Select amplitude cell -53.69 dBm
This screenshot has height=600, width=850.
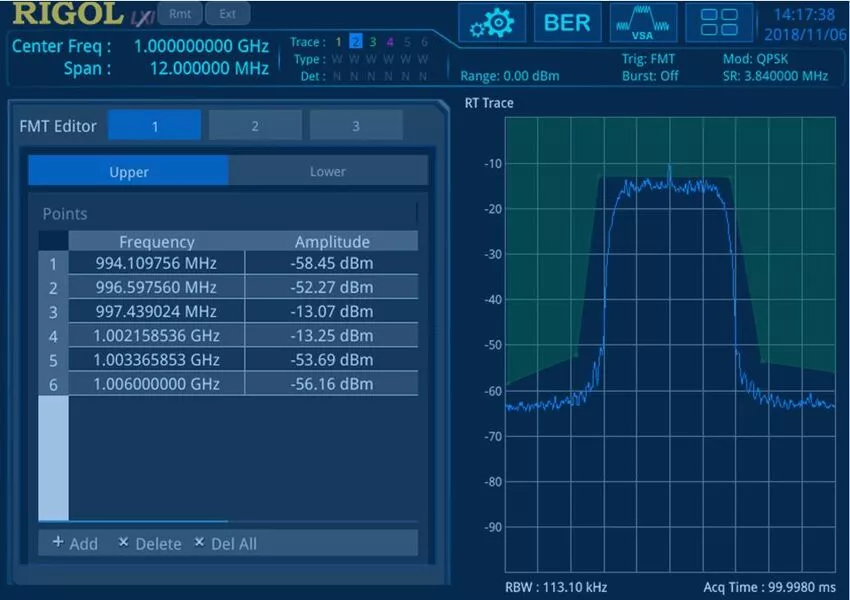(332, 359)
